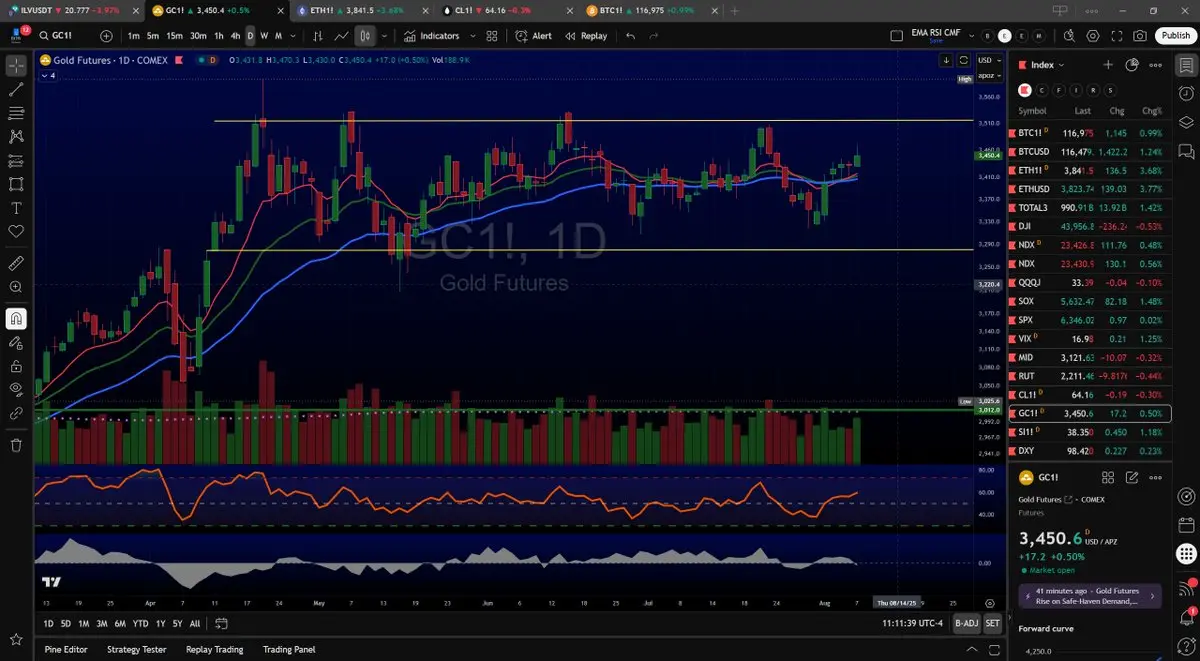
Task: Create an Alert
Action: point(534,36)
